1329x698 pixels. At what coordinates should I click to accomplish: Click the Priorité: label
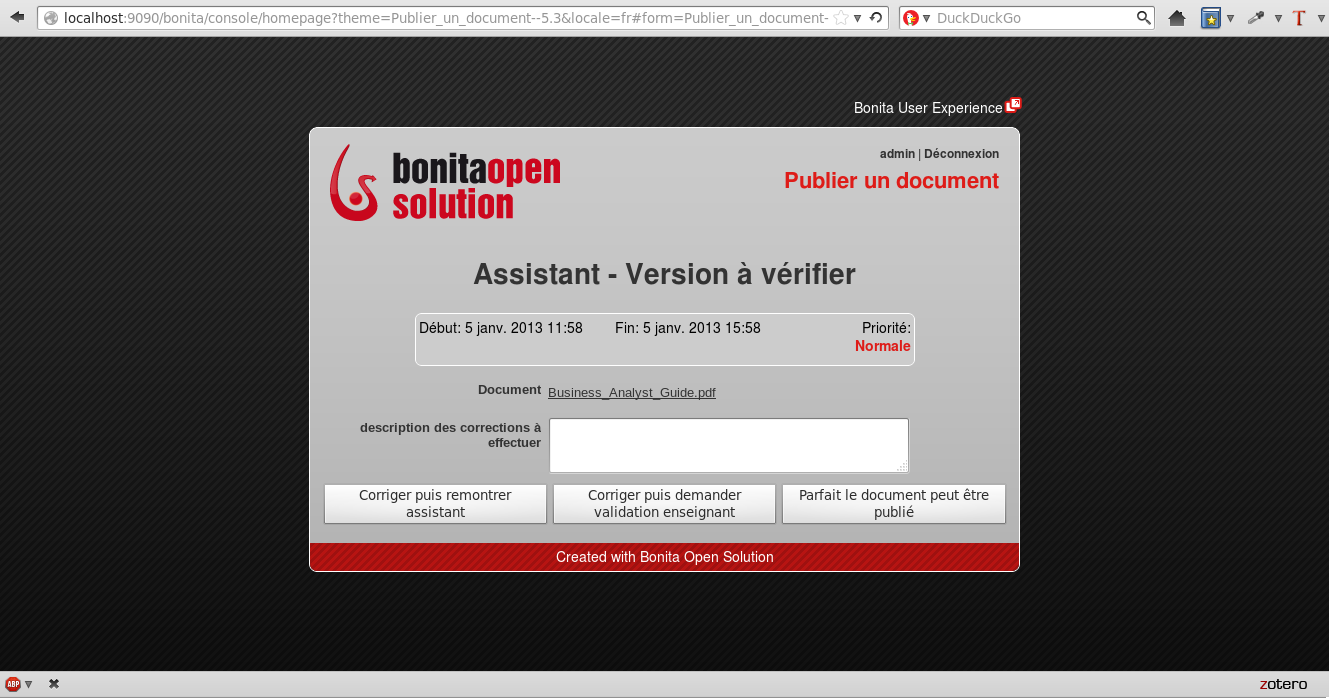(x=886, y=328)
